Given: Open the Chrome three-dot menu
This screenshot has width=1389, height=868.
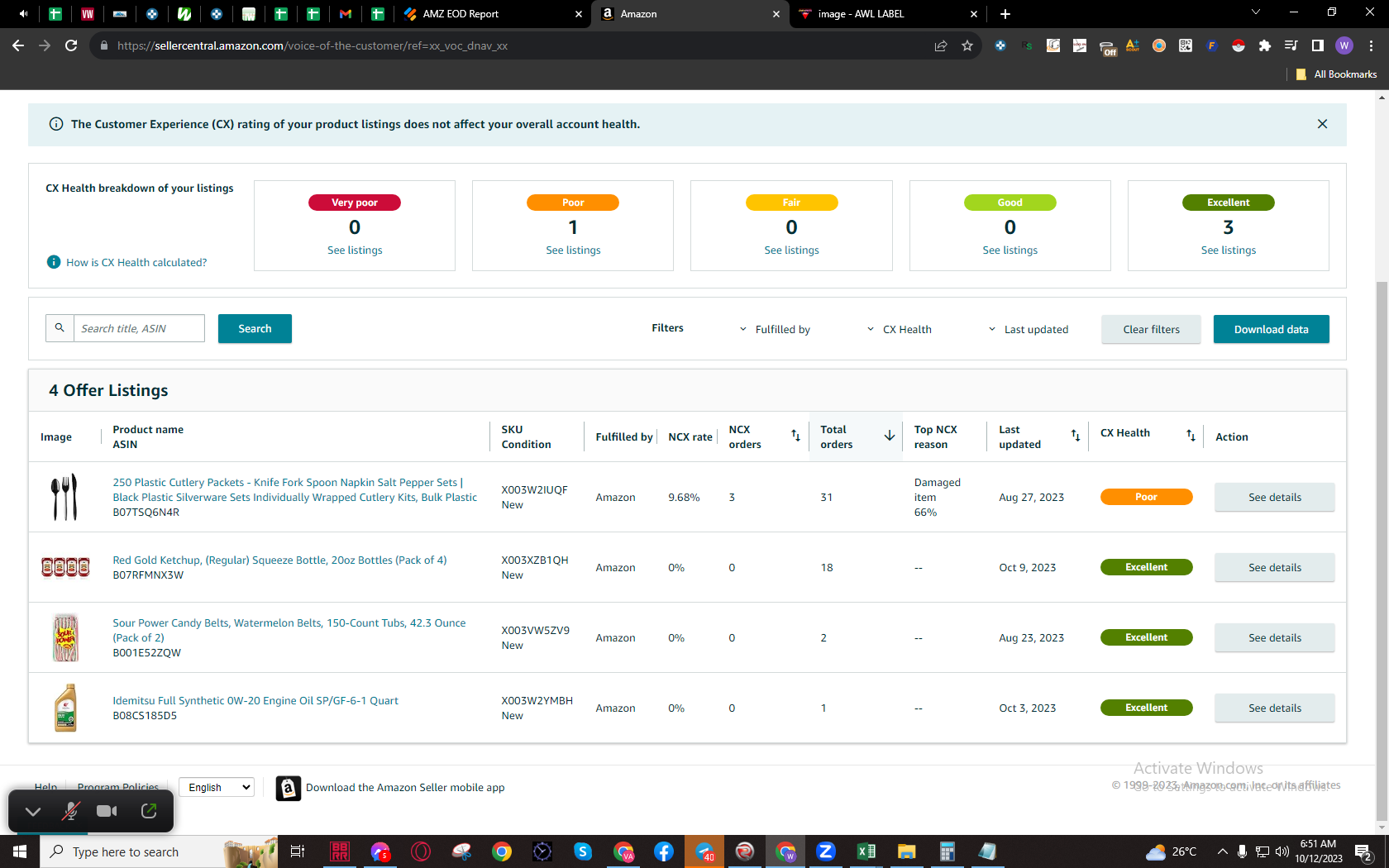Looking at the screenshot, I should point(1371,45).
